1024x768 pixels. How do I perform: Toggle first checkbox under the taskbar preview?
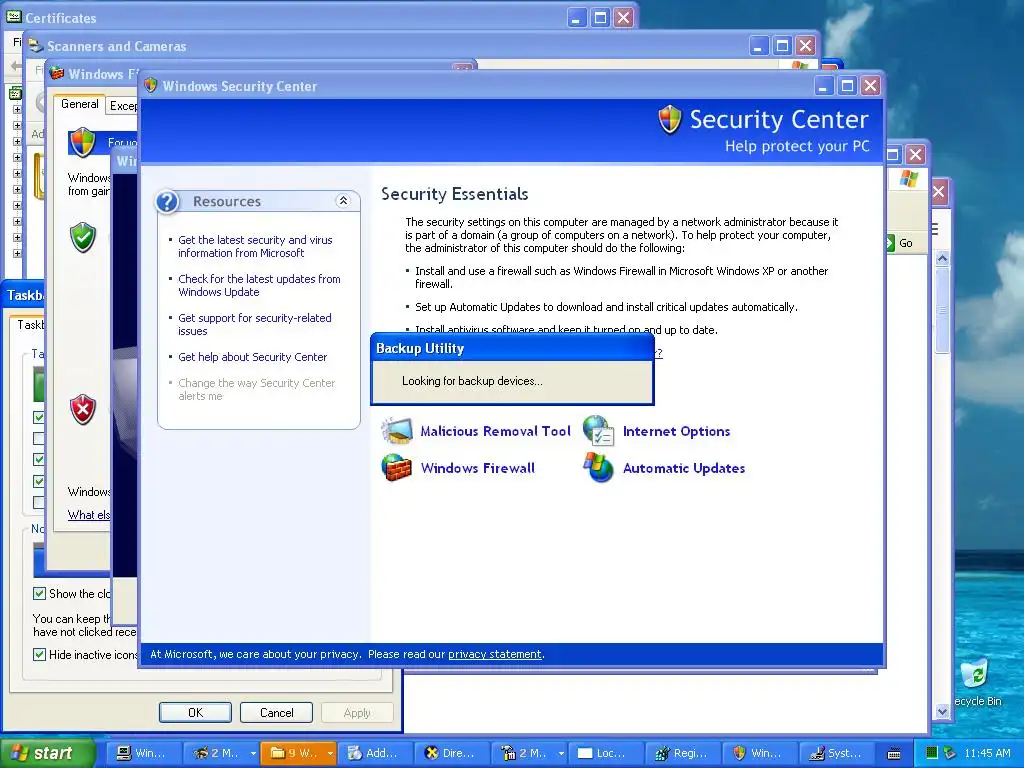point(39,417)
